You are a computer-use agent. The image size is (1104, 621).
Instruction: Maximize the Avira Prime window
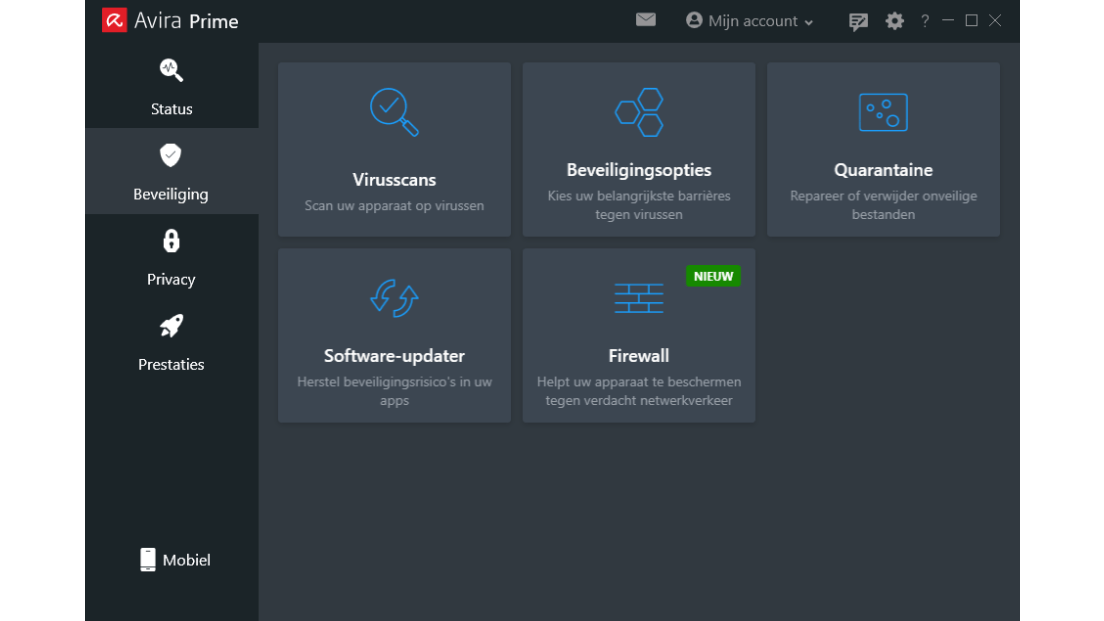coord(972,20)
